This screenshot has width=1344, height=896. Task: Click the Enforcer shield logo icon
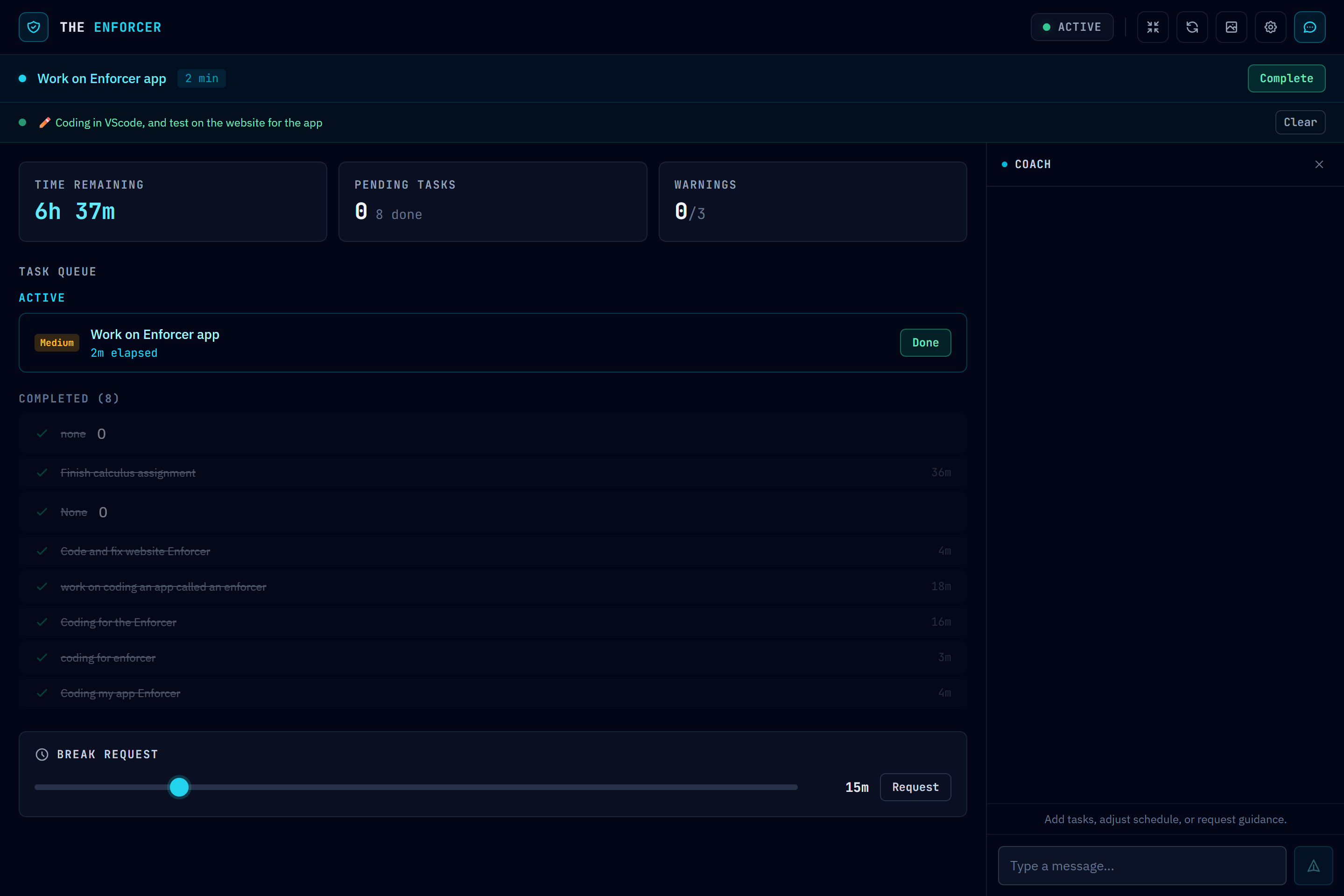click(x=33, y=27)
